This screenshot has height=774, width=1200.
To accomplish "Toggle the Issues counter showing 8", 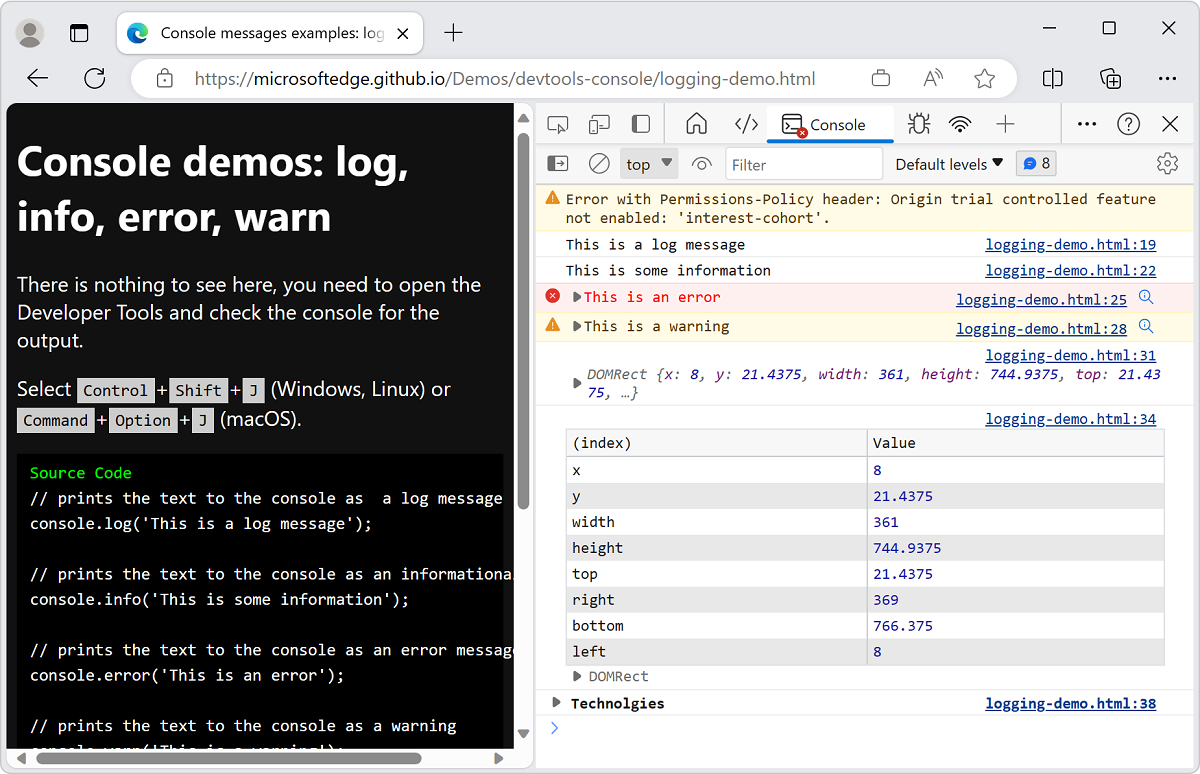I will 1036,163.
